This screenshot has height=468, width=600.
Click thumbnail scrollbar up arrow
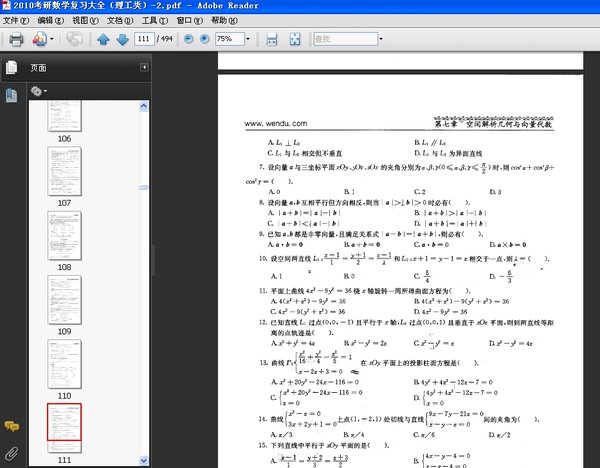pyautogui.click(x=143, y=106)
